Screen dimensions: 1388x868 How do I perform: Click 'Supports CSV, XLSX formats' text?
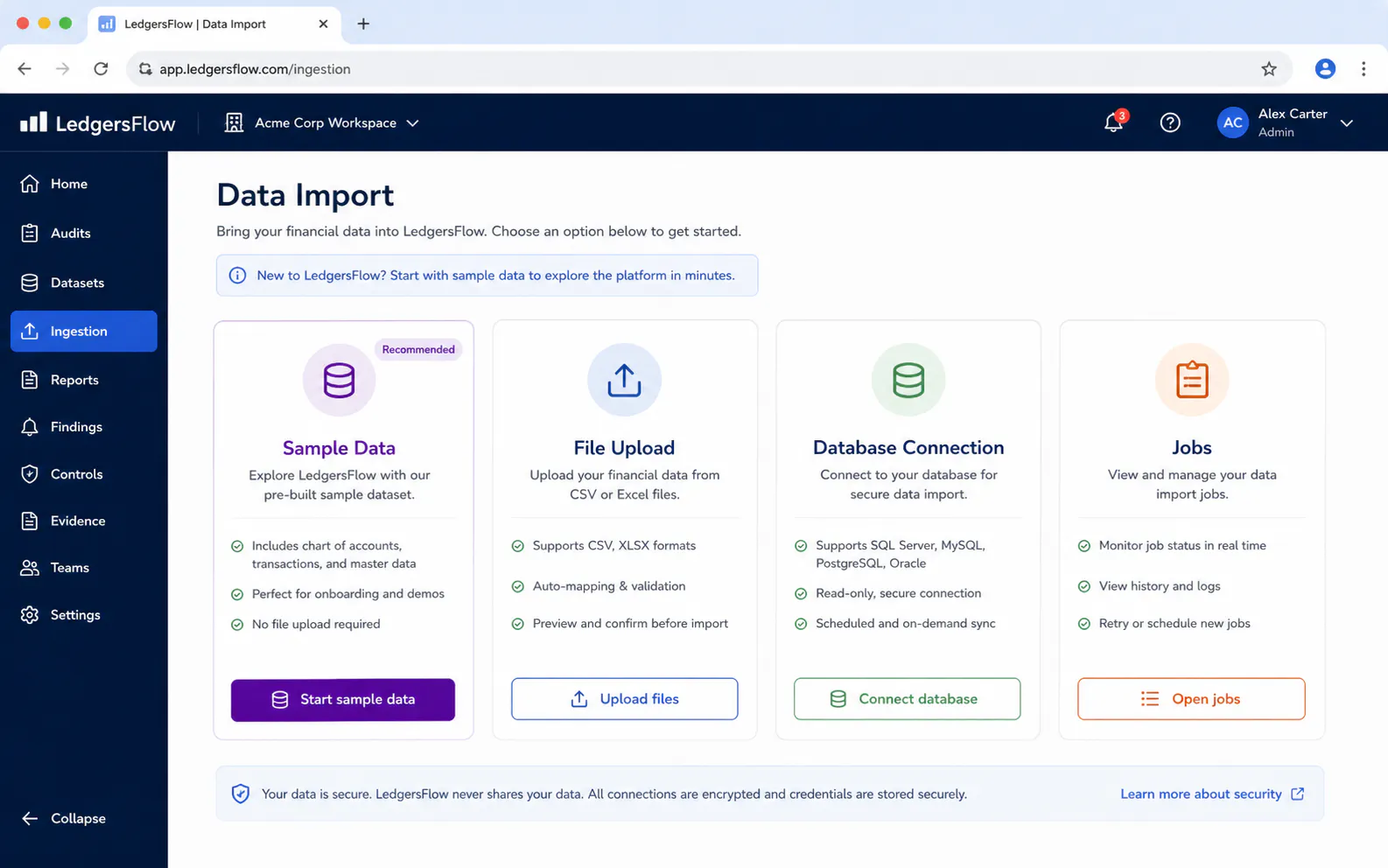click(x=614, y=545)
